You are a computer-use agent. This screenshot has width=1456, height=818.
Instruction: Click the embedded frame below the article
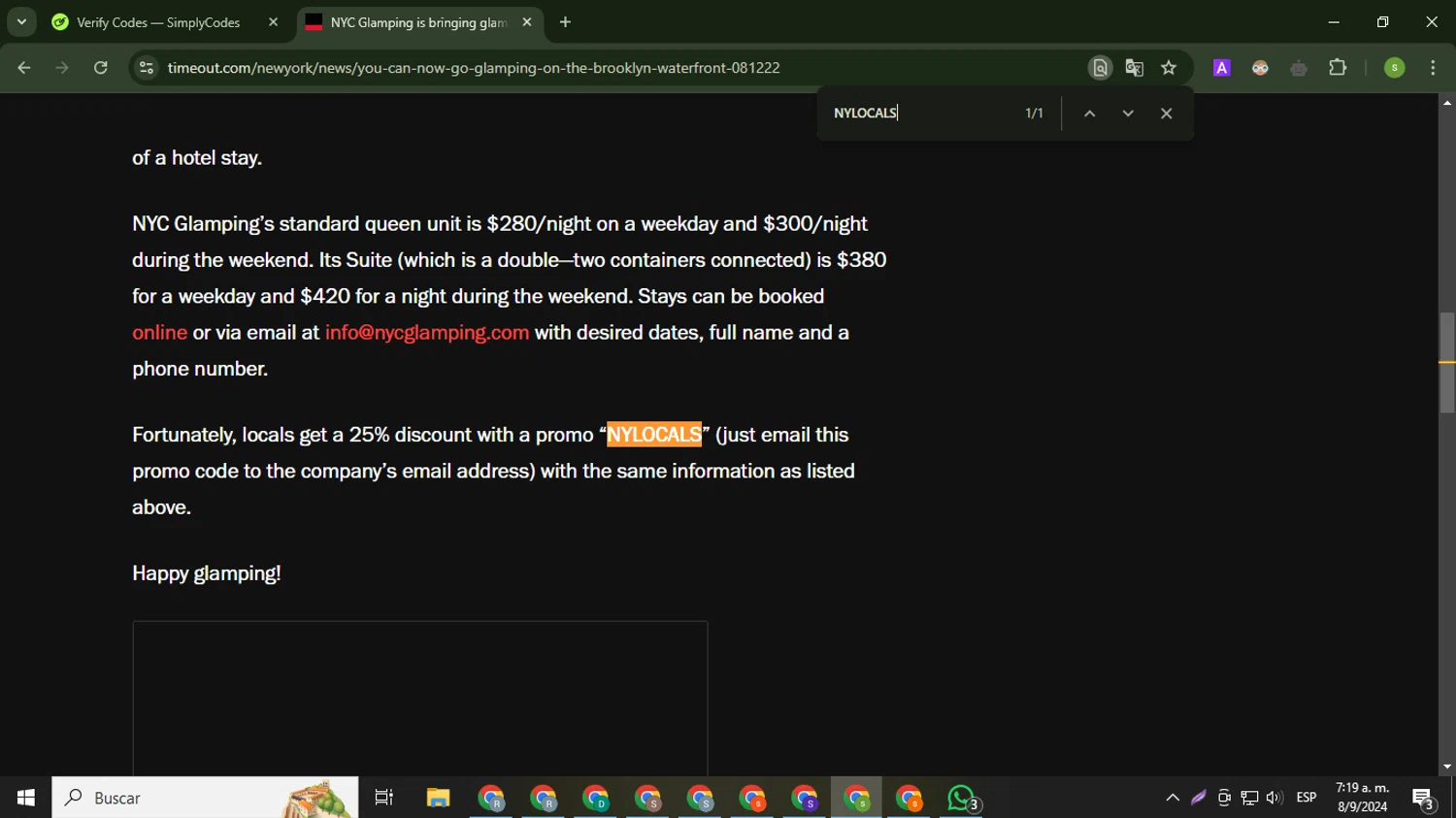point(420,699)
